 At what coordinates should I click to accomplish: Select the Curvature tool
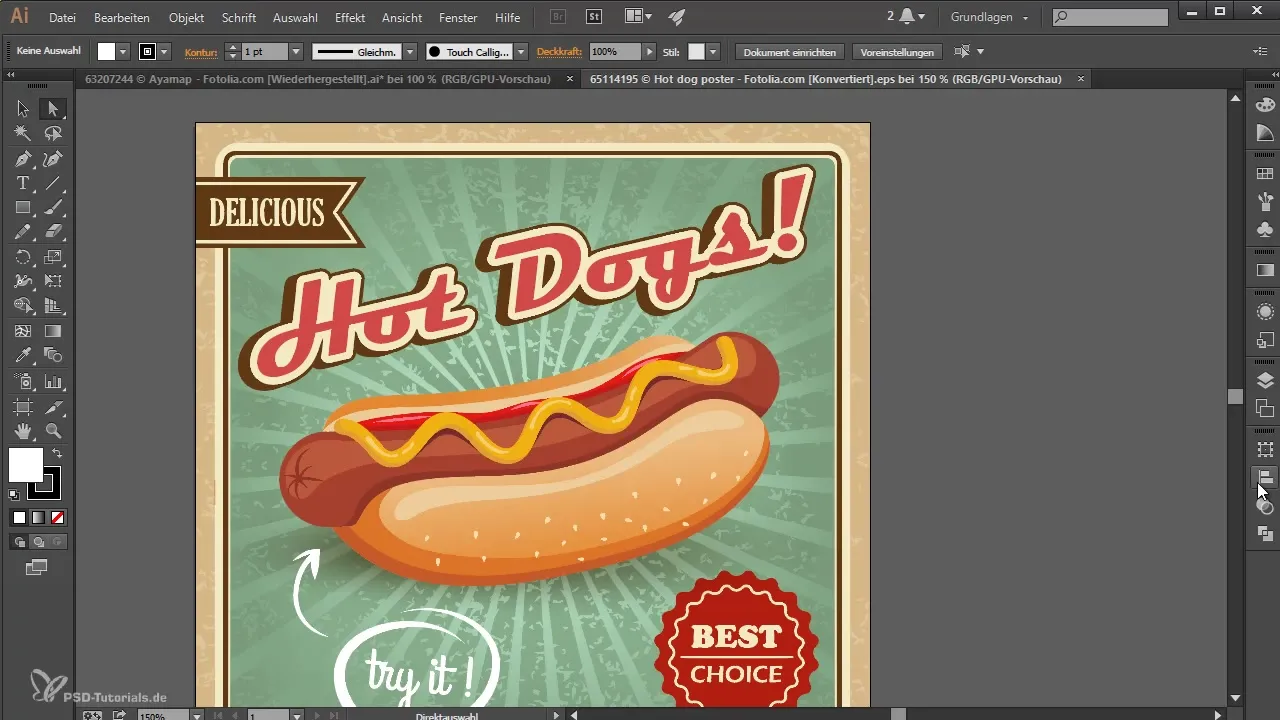click(53, 158)
